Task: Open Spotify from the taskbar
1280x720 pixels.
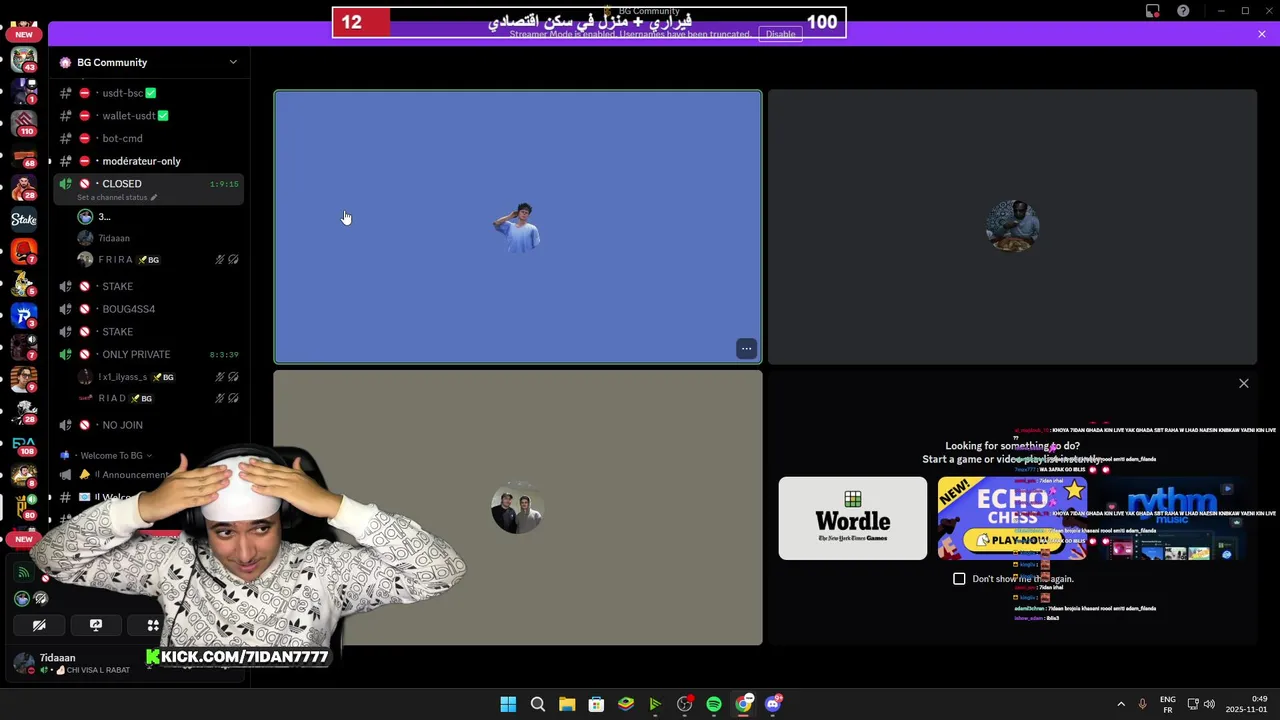Action: (714, 704)
